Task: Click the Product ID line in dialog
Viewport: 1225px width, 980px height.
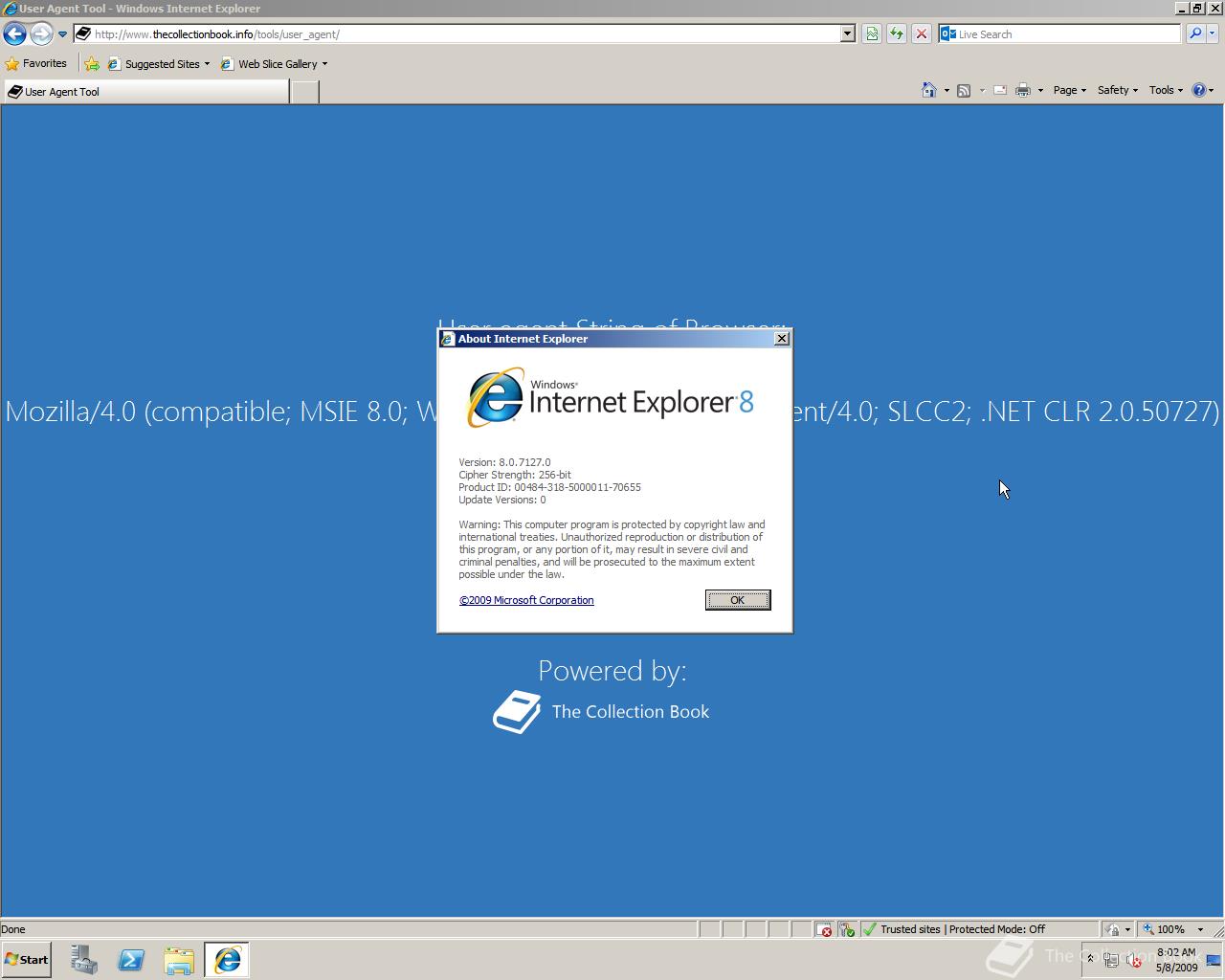Action: [549, 487]
